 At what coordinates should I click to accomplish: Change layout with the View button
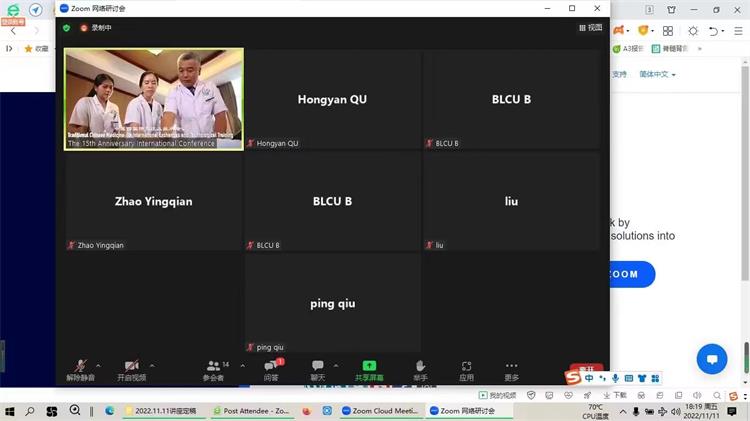(x=591, y=28)
